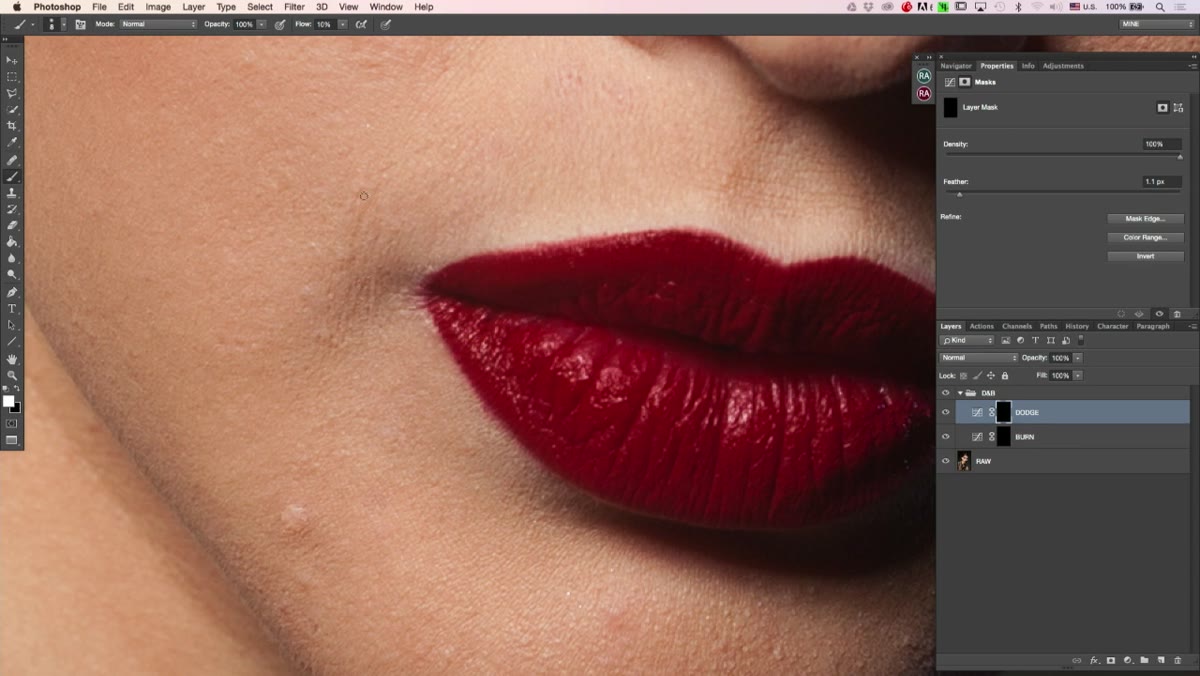Select the Eraser tool
Viewport: 1200px width, 676px height.
point(12,226)
